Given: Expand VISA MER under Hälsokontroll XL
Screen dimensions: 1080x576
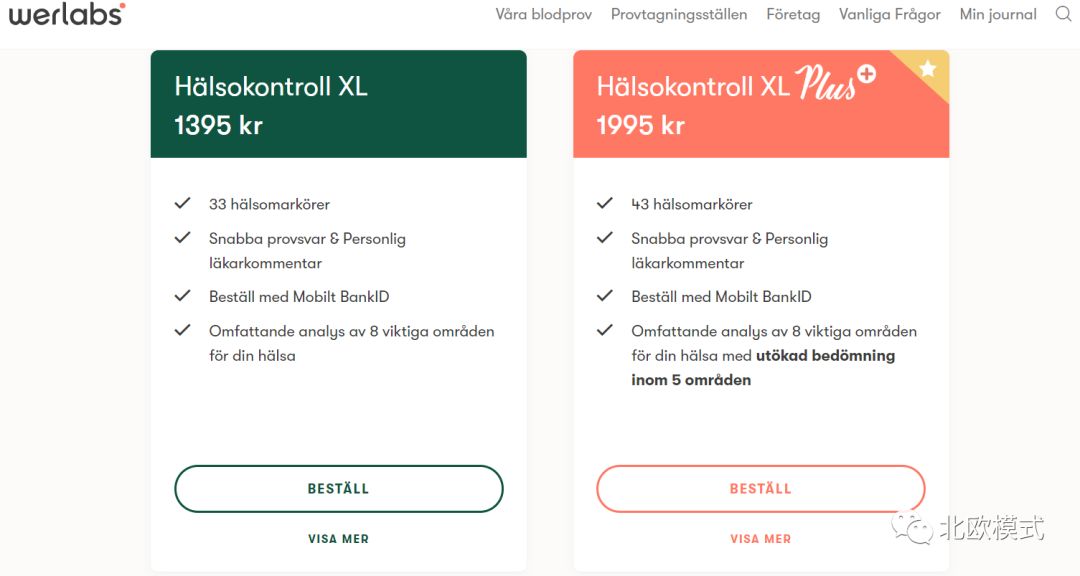Looking at the screenshot, I should pos(338,538).
